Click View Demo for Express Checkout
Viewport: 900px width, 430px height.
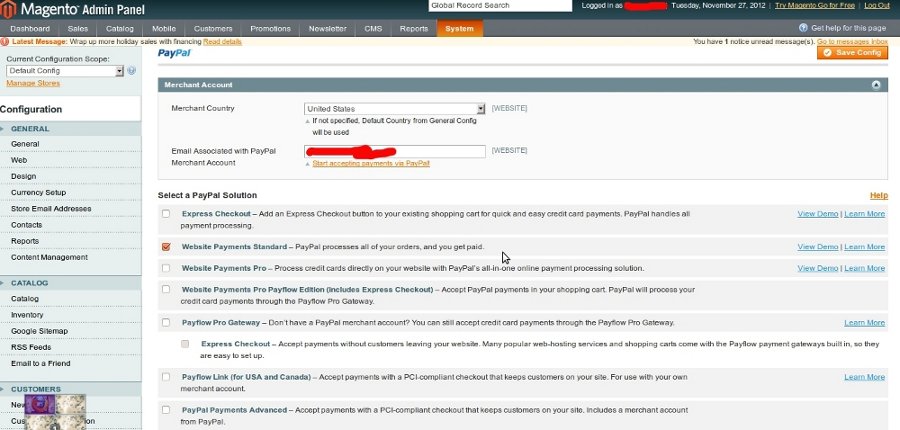tap(818, 214)
